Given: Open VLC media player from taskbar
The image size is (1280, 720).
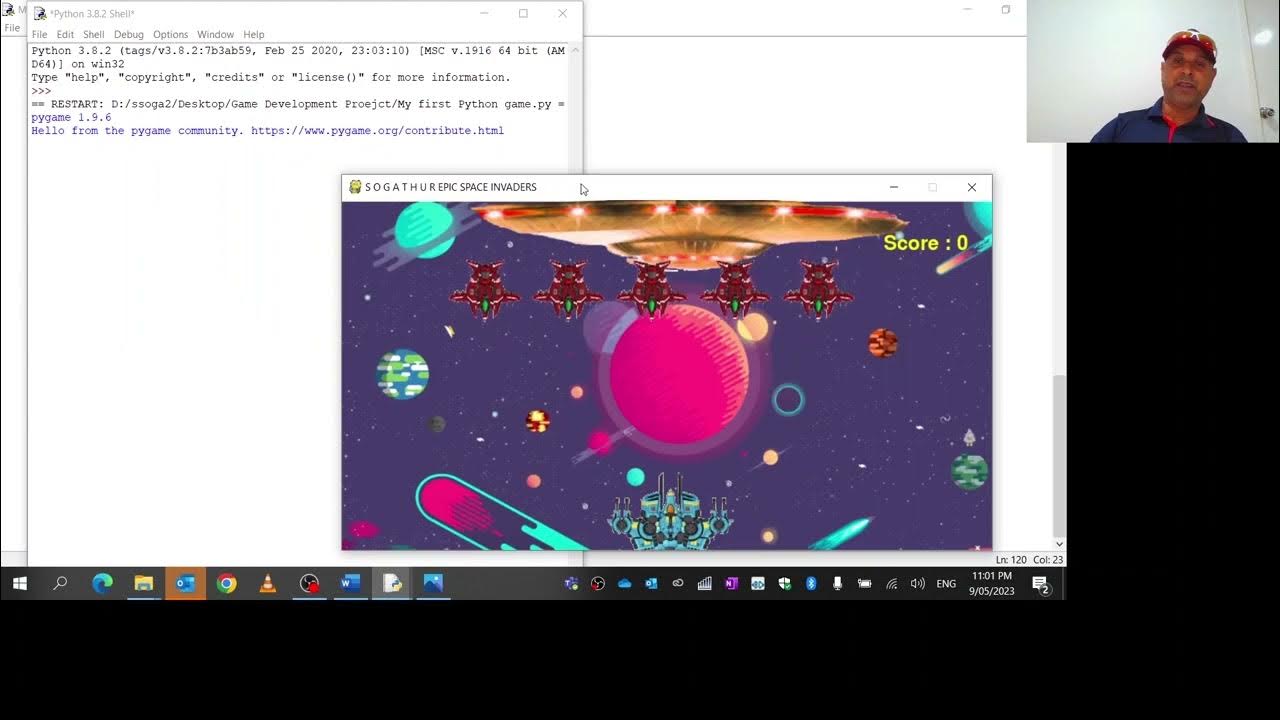Looking at the screenshot, I should [x=268, y=583].
